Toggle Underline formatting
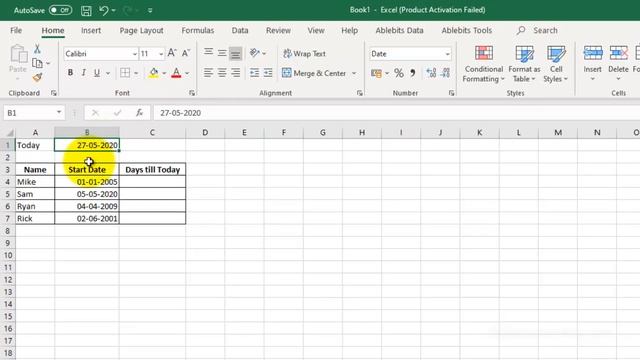This screenshot has width=640, height=360. pyautogui.click(x=97, y=73)
